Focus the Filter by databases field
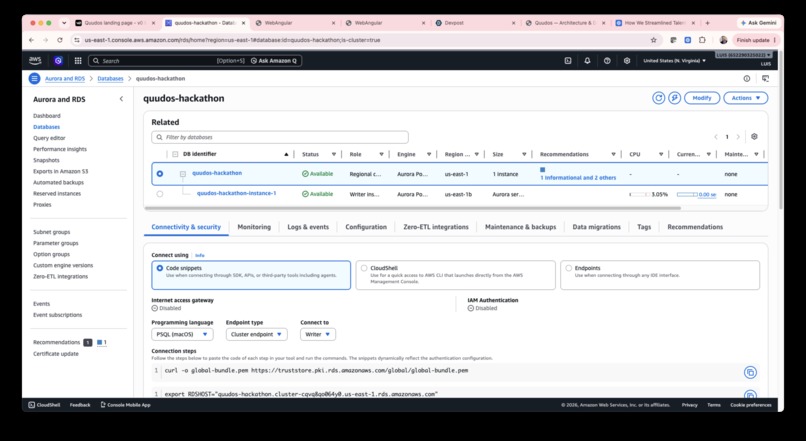This screenshot has width=806, height=441. [280, 137]
